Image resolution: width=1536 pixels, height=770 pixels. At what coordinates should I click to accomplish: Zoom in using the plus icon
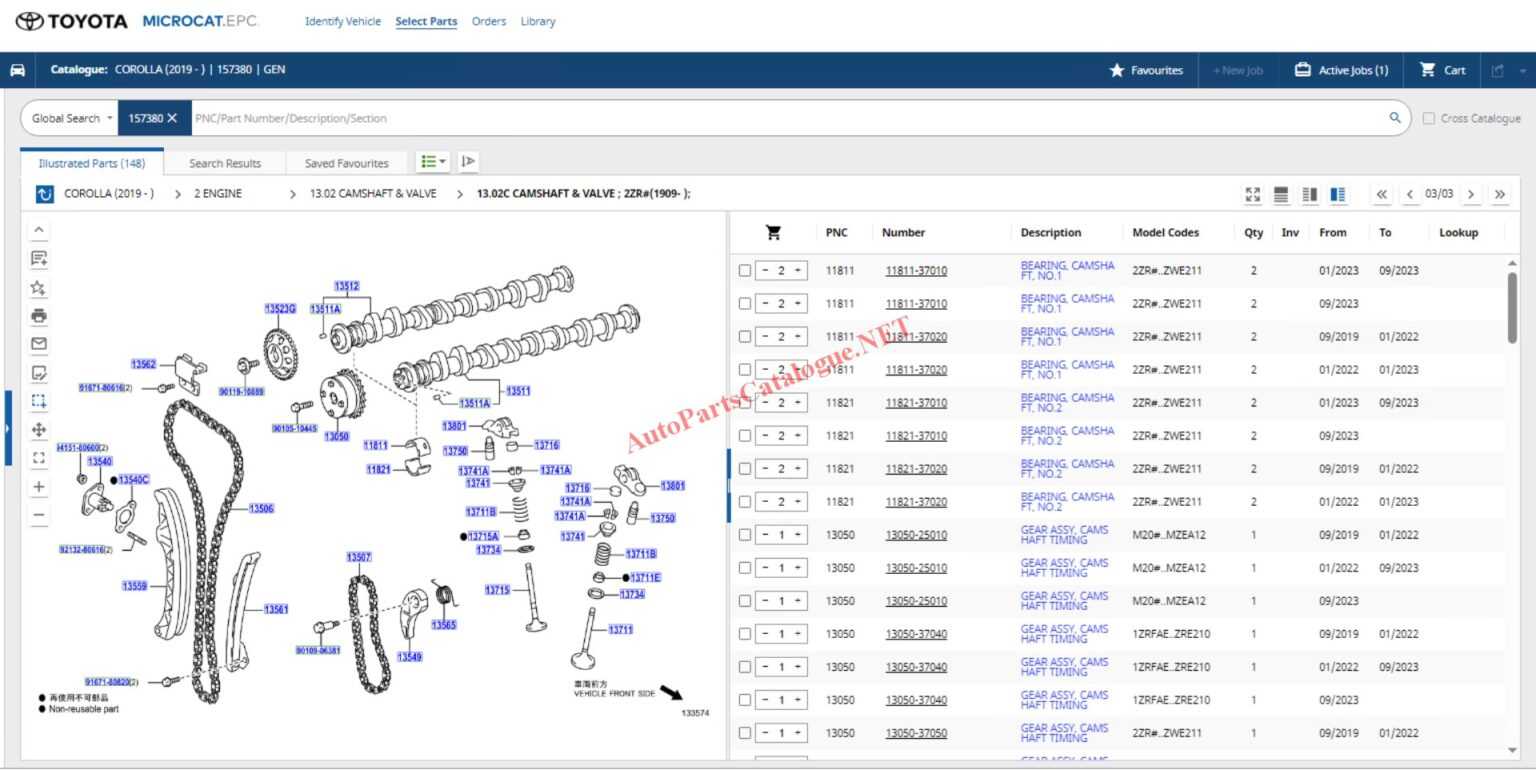(38, 486)
